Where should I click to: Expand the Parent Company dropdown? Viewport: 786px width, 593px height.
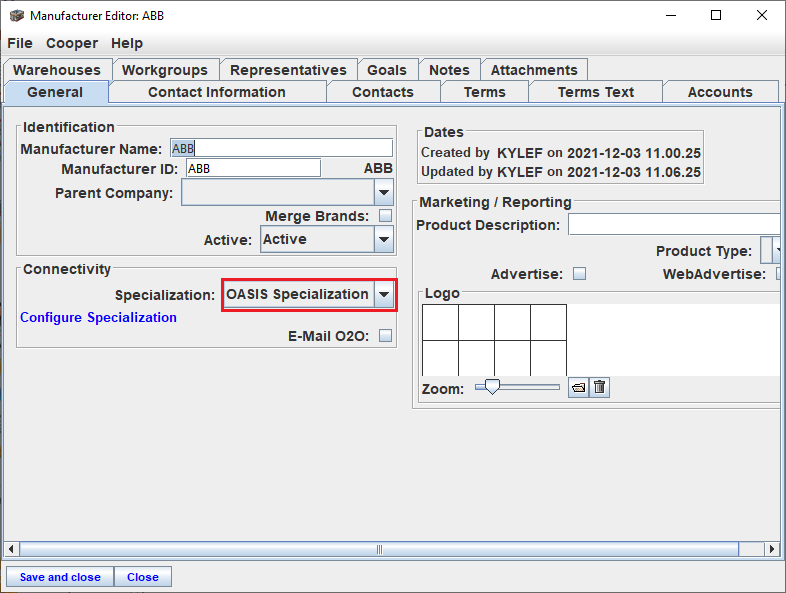[384, 192]
